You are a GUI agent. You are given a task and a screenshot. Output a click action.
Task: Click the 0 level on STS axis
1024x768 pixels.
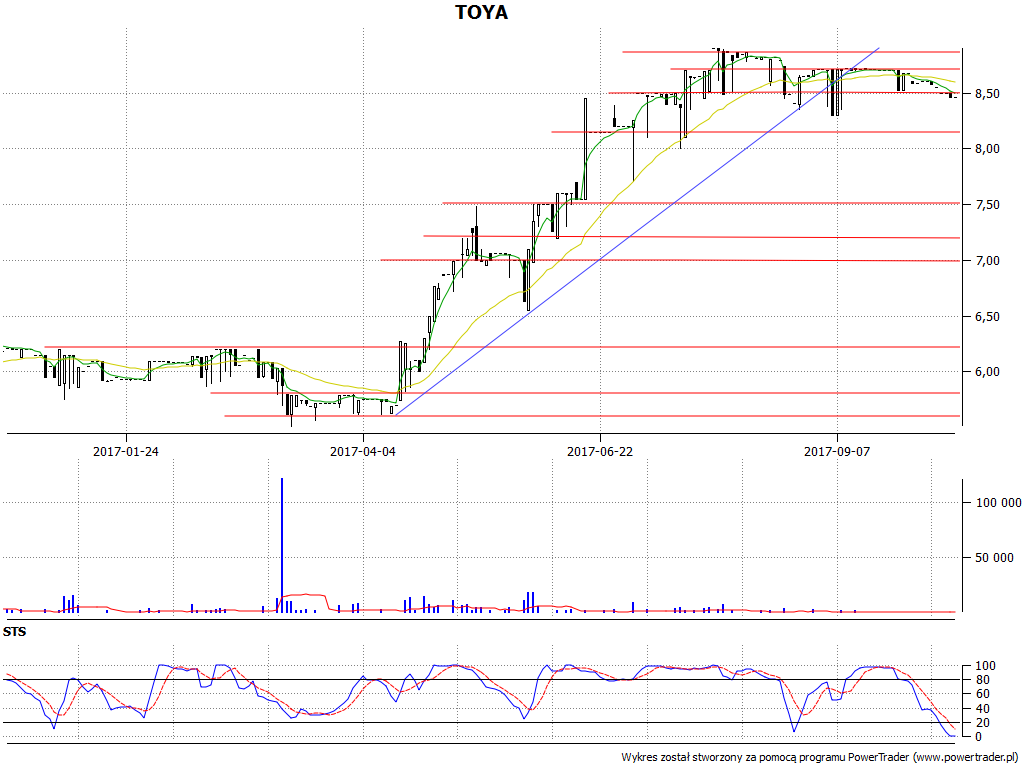coord(978,737)
